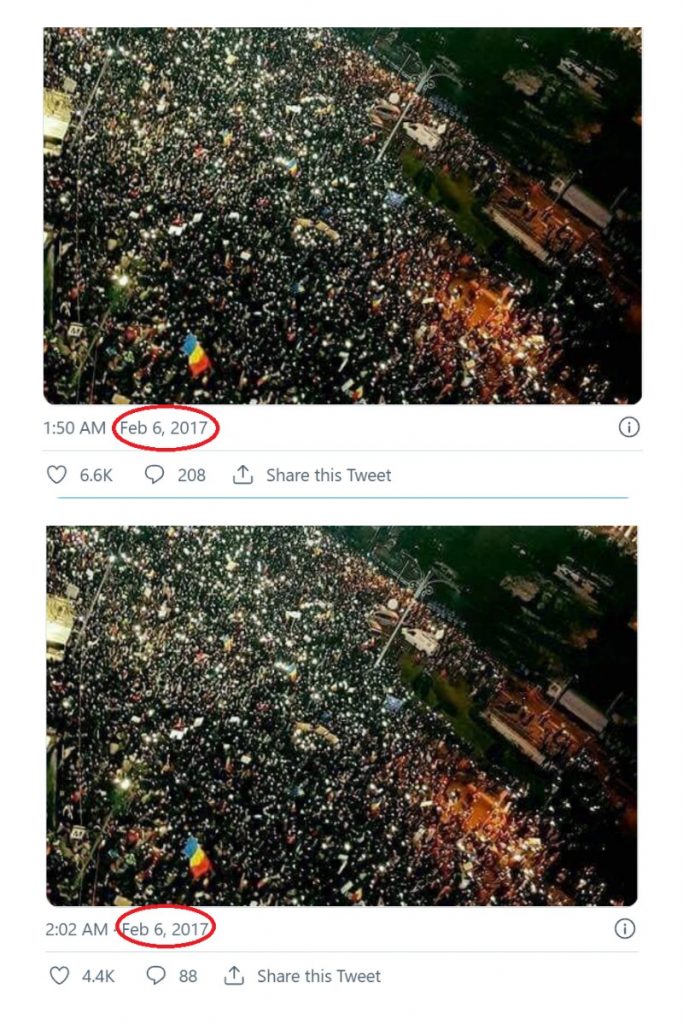
Task: Click the 88 reply count
Action: 188,976
